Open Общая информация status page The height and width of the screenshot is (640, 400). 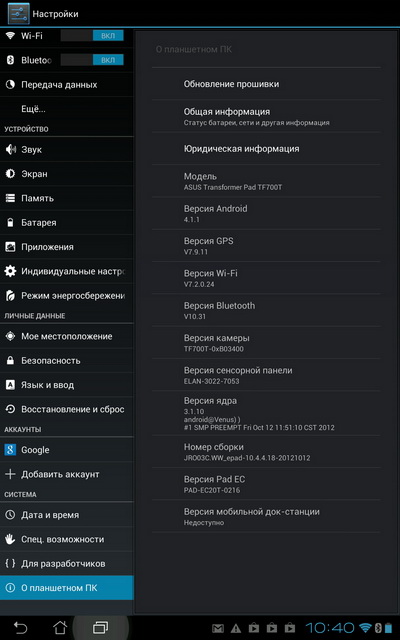(266, 116)
